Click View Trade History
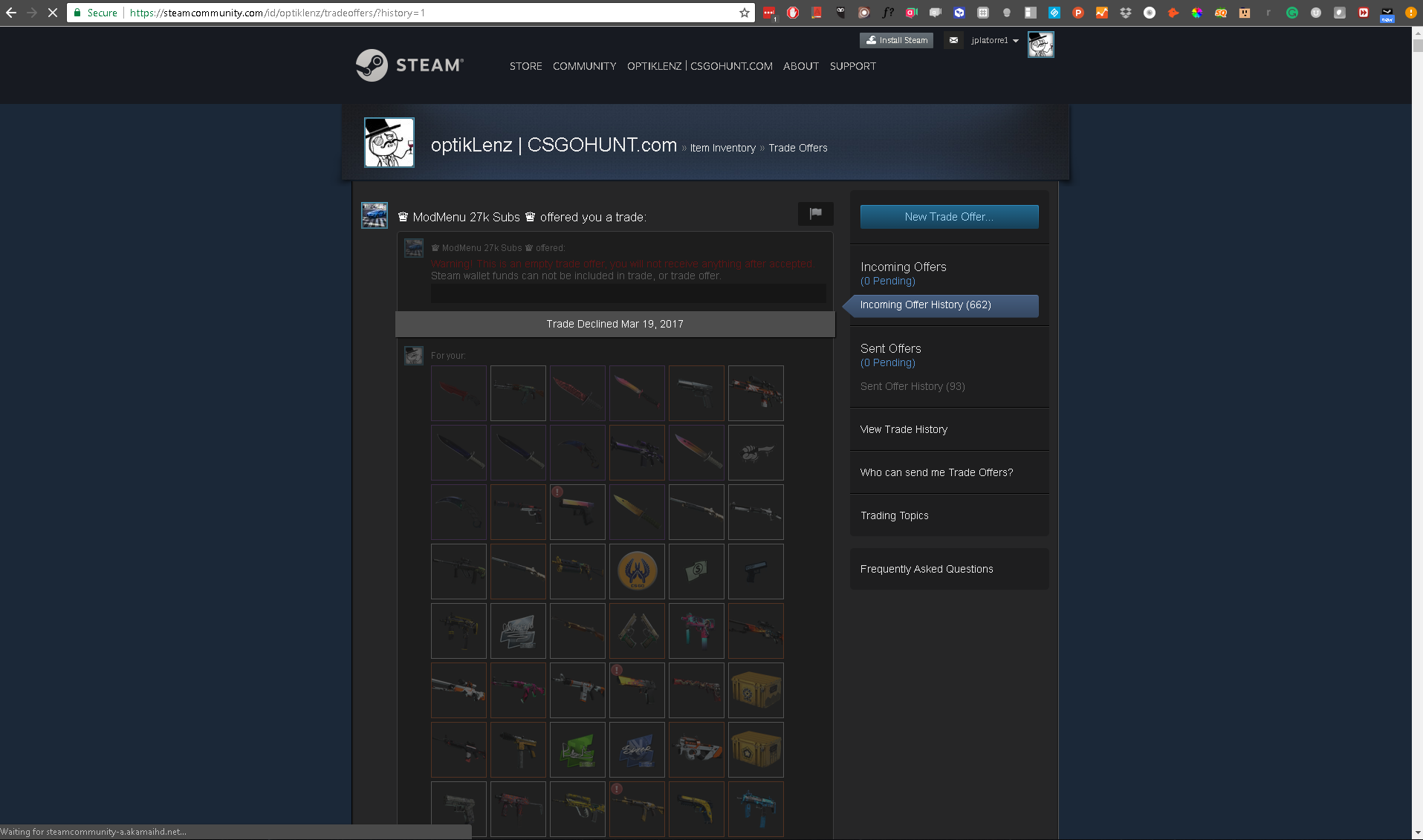This screenshot has height=840, width=1423. (904, 429)
